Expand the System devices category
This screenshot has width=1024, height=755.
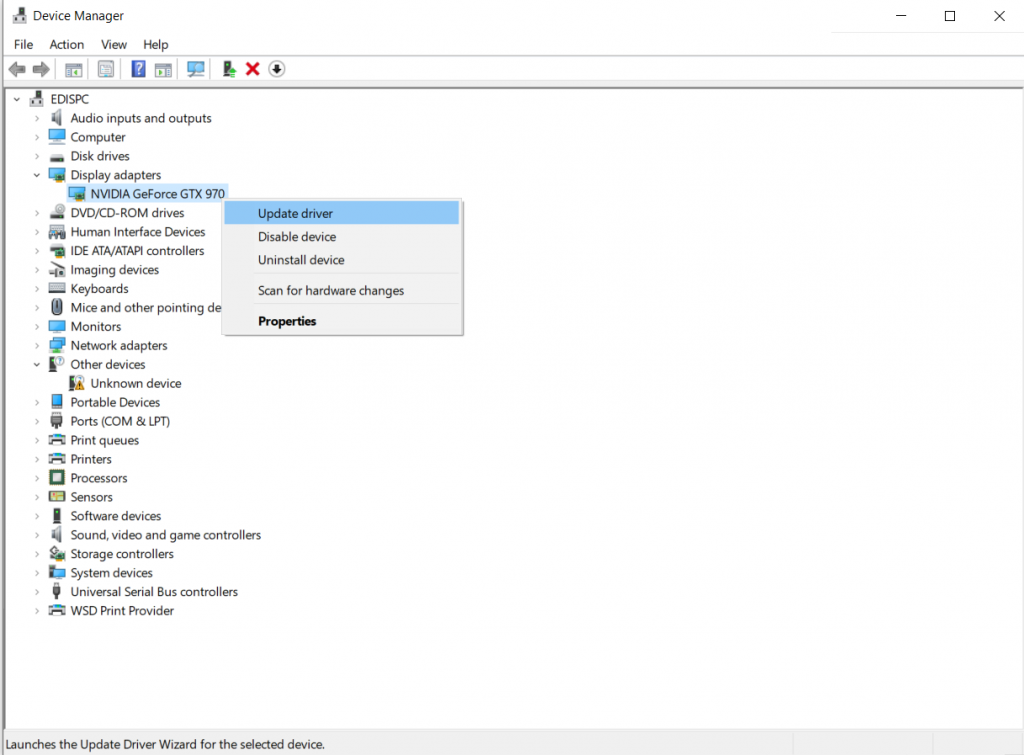pyautogui.click(x=37, y=573)
